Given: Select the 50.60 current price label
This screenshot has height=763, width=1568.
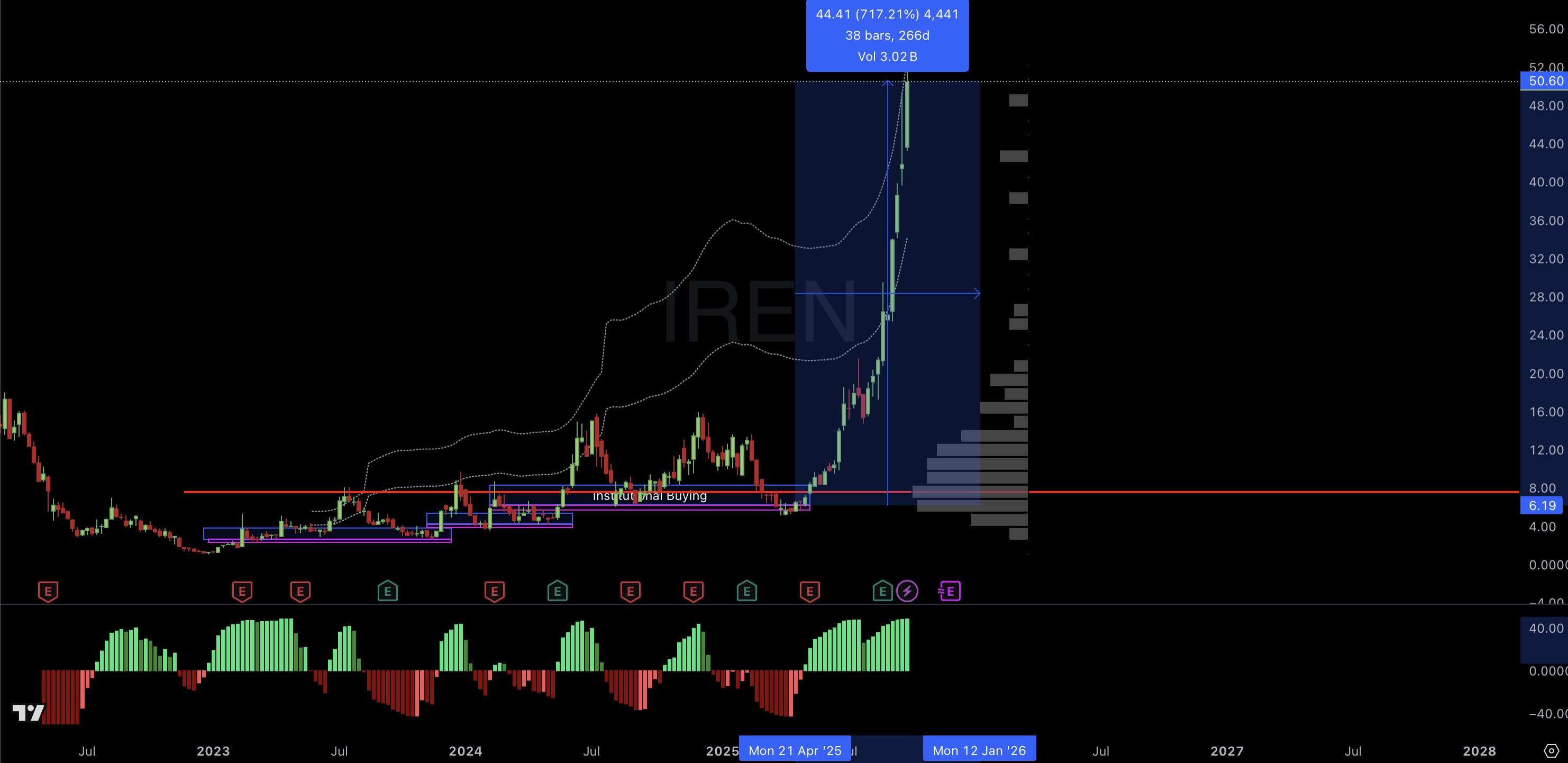Looking at the screenshot, I should (x=1545, y=81).
